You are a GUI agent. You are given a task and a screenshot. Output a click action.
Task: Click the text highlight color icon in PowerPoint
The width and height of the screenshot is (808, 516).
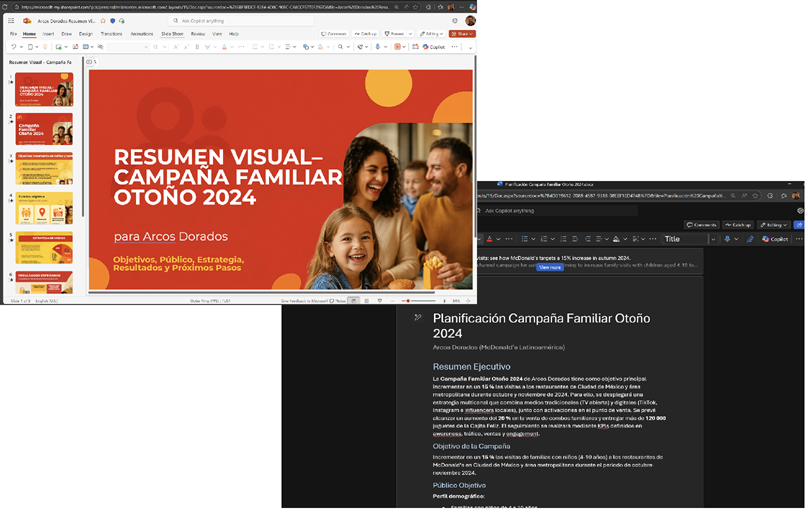pyautogui.click(x=208, y=47)
